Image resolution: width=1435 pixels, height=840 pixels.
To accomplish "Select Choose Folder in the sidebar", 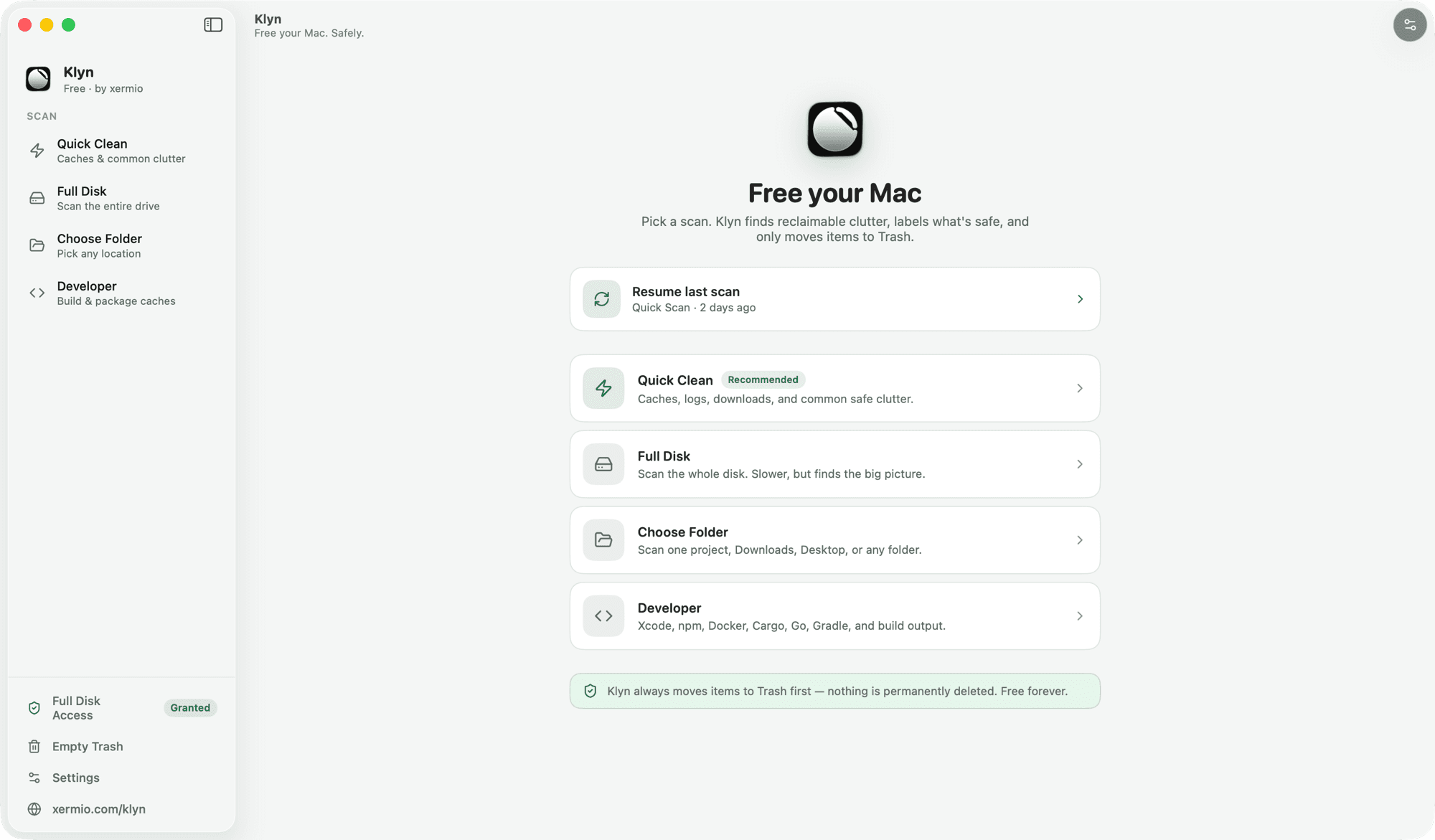I will 121,245.
